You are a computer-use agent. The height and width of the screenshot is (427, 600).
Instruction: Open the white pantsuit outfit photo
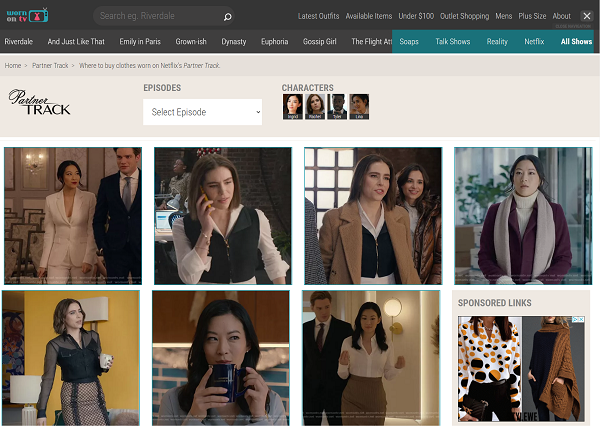(x=73, y=216)
